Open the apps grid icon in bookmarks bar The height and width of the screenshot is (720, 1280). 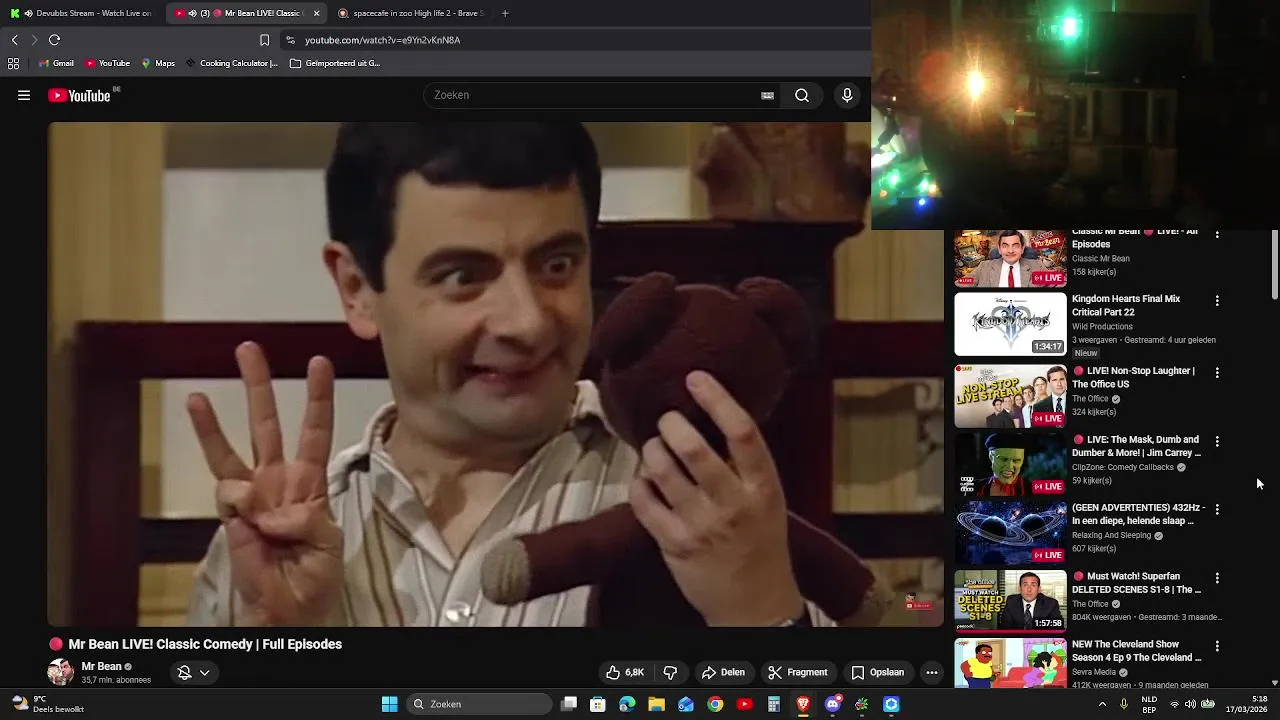[13, 63]
